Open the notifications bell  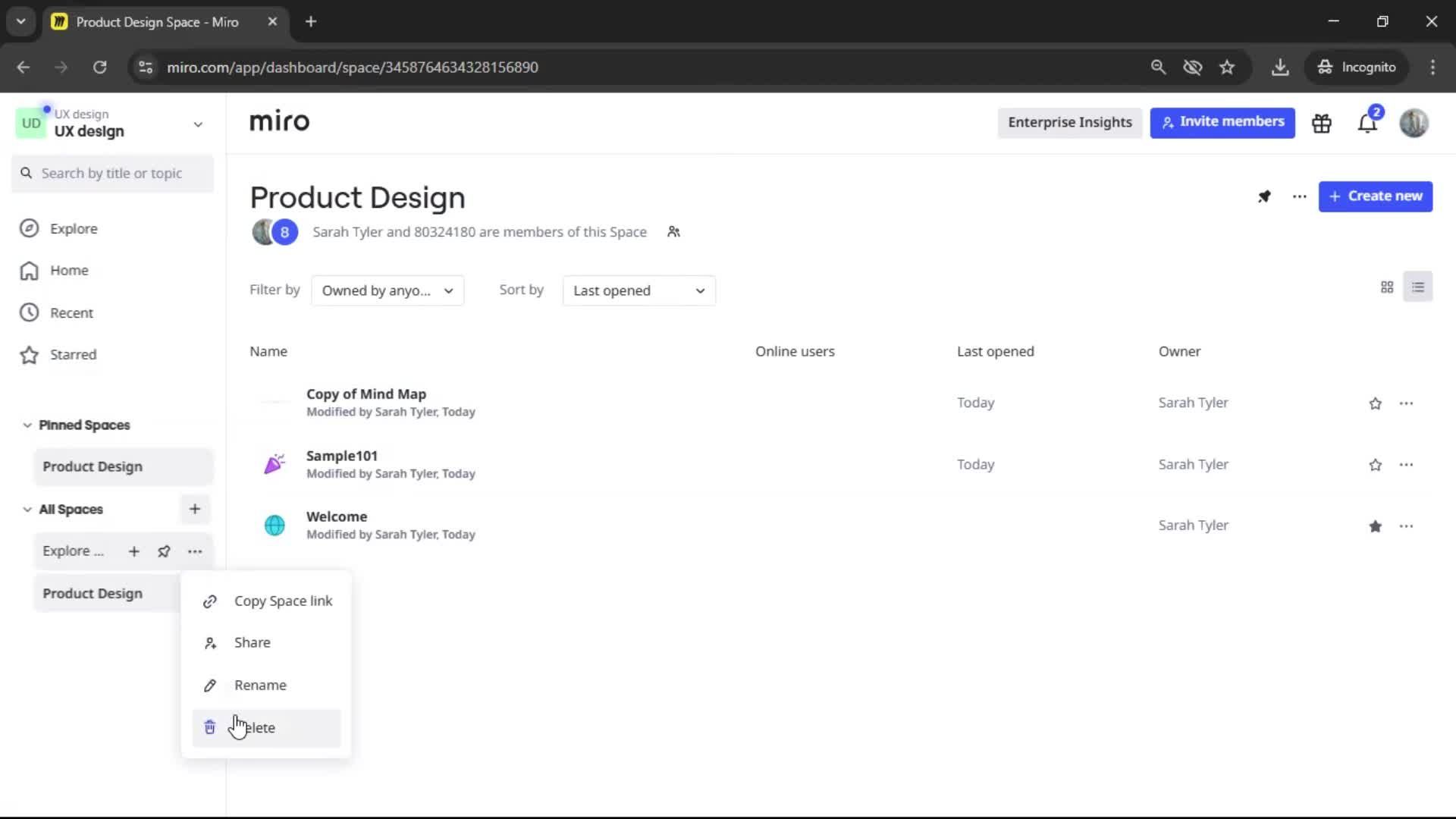point(1367,123)
